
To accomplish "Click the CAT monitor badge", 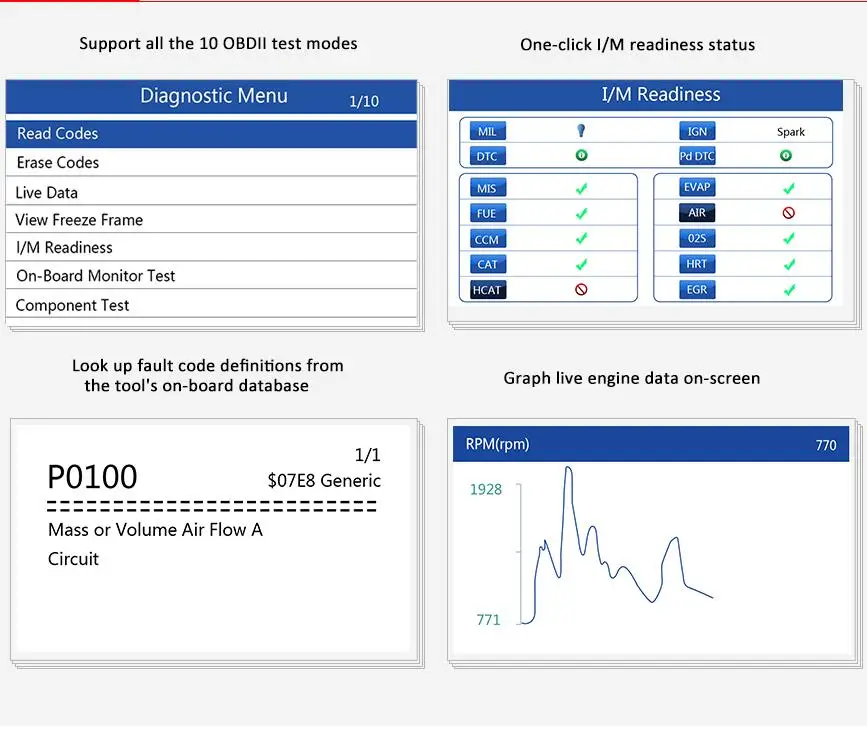I will (487, 264).
